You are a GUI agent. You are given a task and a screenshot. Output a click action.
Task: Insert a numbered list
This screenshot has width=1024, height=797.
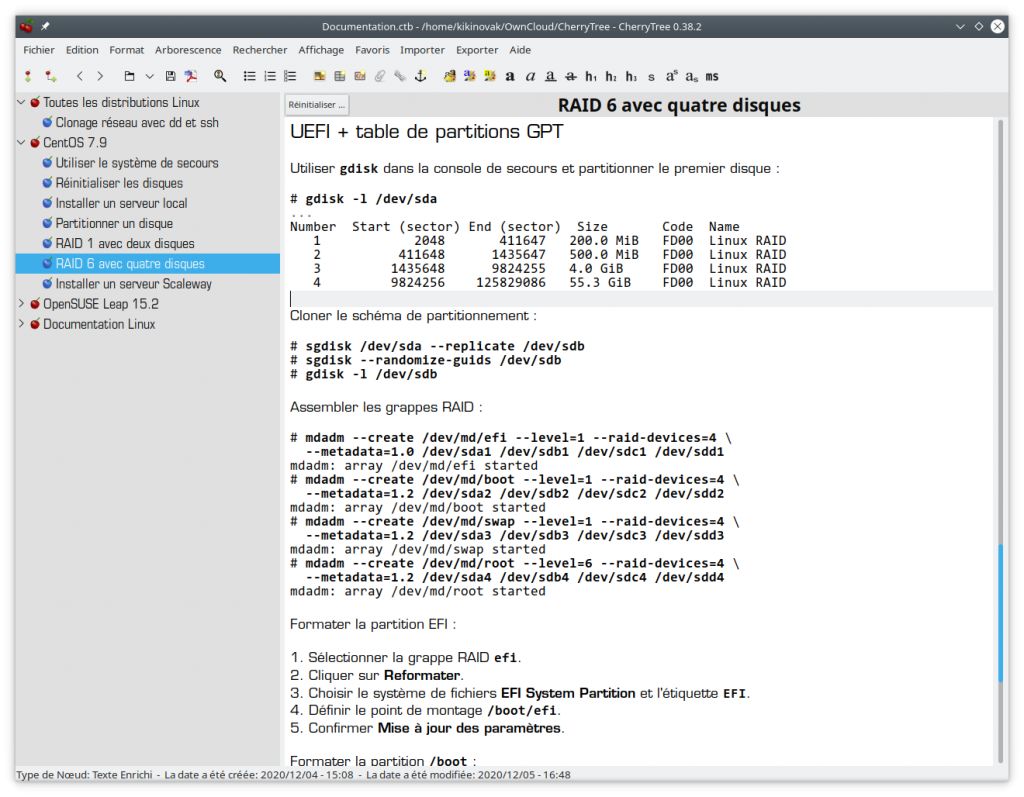(x=269, y=76)
